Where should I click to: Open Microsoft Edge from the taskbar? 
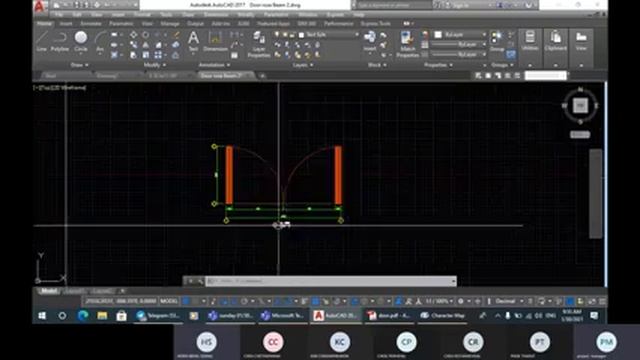pyautogui.click(x=83, y=316)
